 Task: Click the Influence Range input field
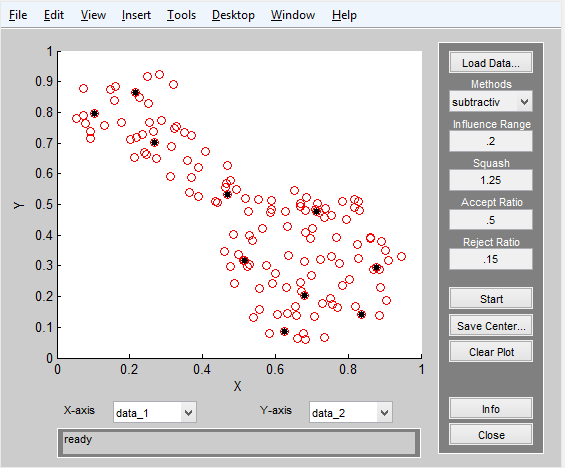pos(491,141)
